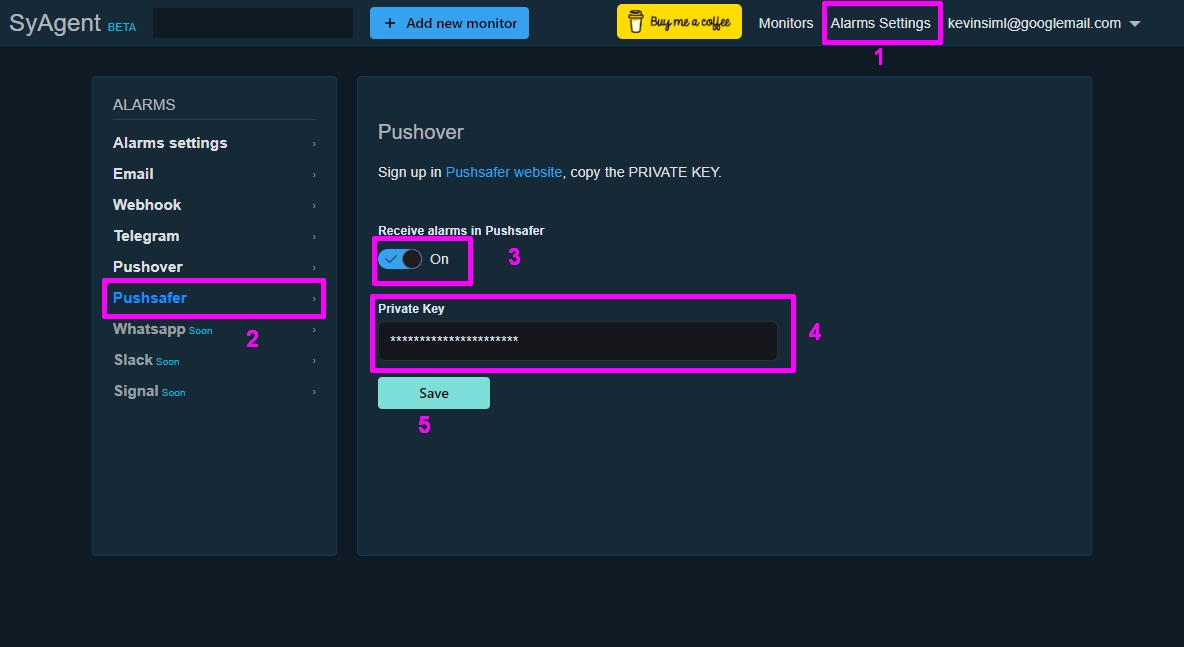Click the chevron next to Pushover

(314, 267)
